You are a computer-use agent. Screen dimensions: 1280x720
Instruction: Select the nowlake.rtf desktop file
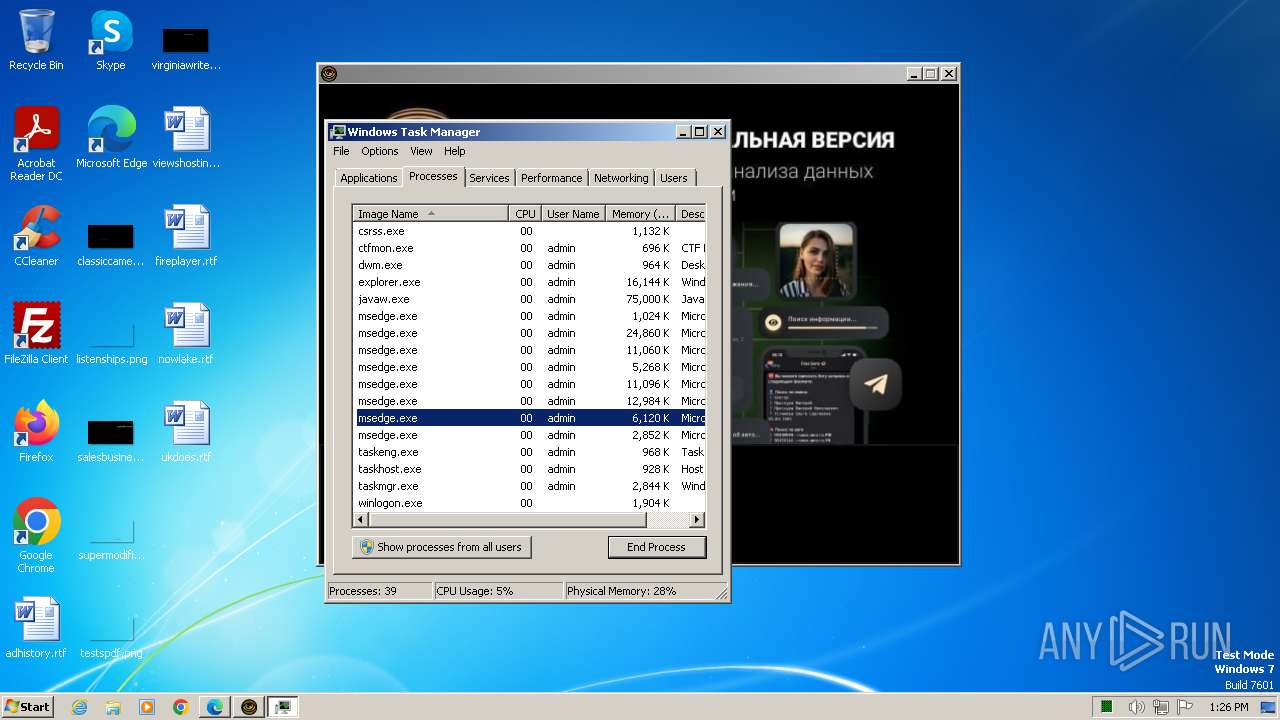pos(186,334)
